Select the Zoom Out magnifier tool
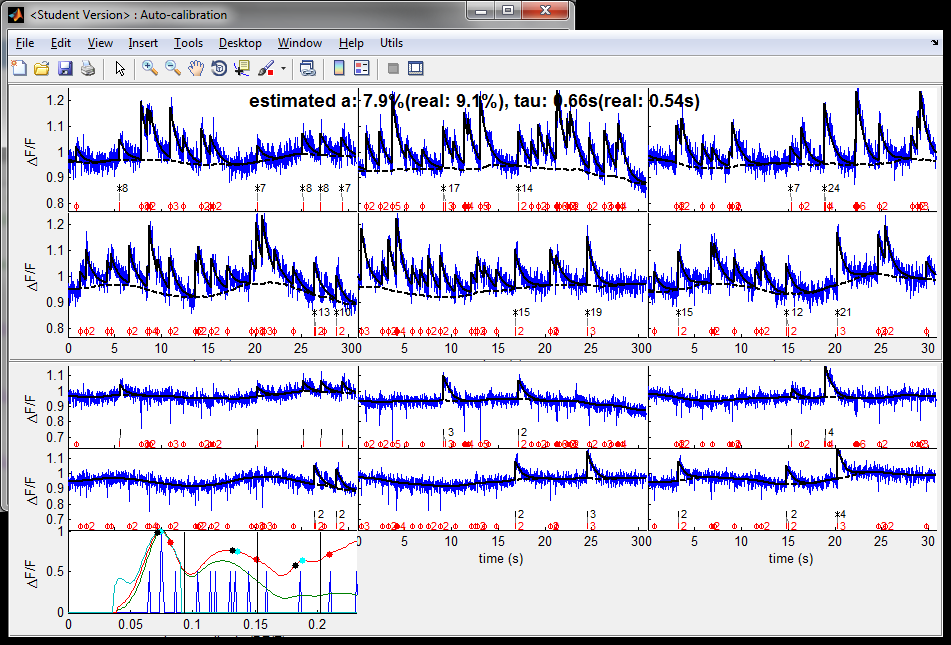 173,69
